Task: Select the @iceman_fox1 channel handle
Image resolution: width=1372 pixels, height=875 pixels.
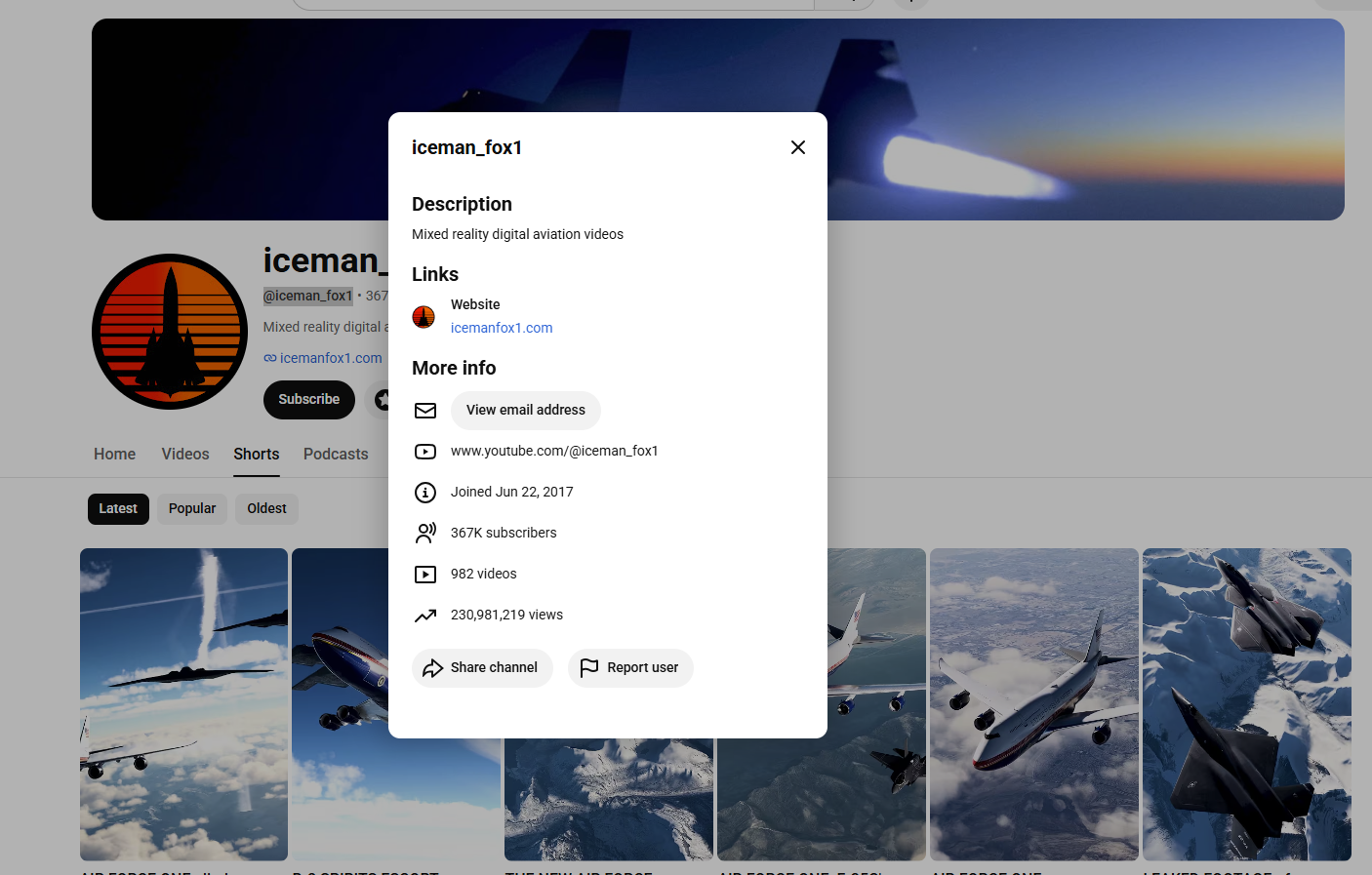Action: click(x=307, y=296)
